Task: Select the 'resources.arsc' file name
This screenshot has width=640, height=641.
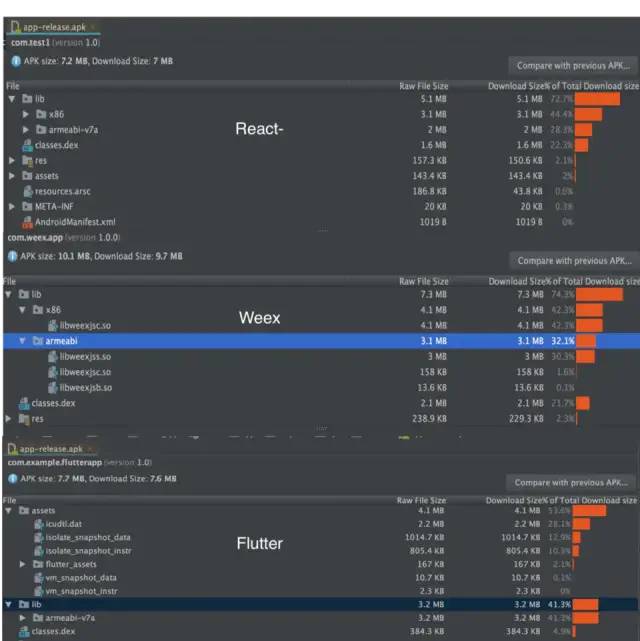Action: 63,191
